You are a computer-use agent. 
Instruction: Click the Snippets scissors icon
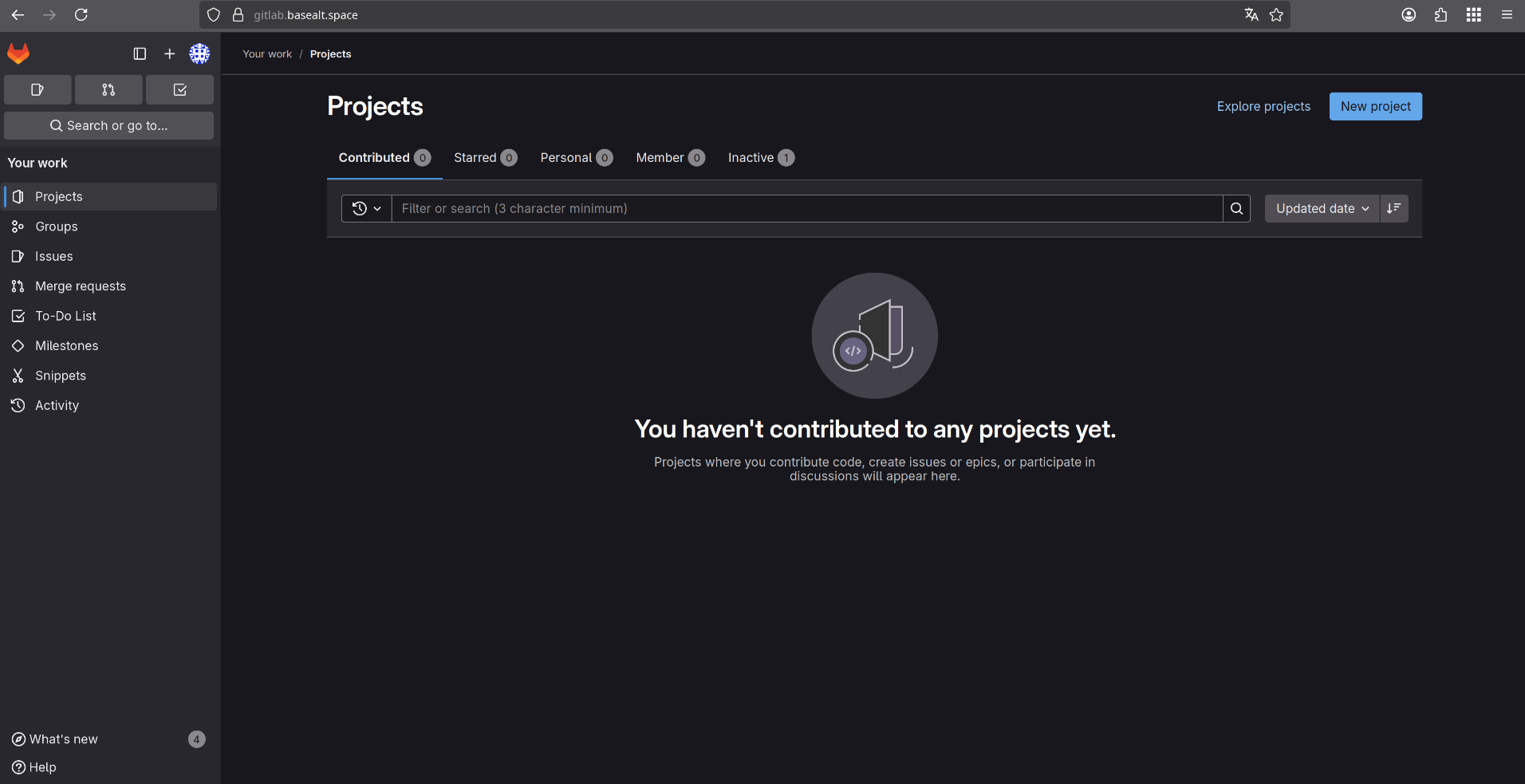point(18,376)
